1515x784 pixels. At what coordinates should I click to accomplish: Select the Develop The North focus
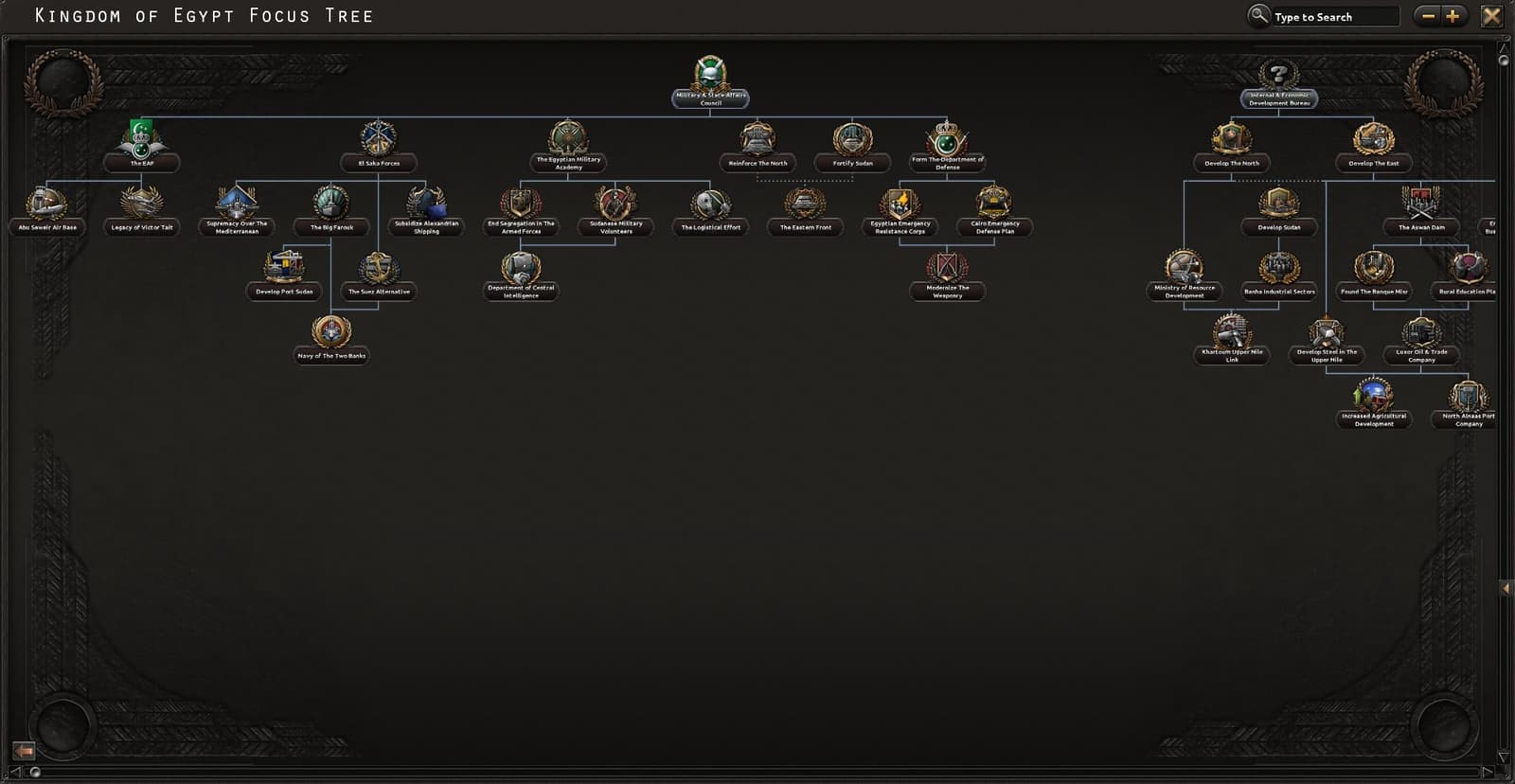tap(1231, 145)
